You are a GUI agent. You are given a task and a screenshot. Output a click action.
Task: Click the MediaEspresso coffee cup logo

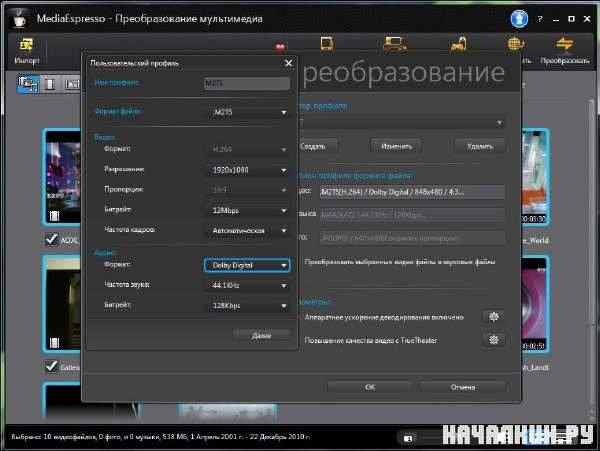(x=18, y=18)
